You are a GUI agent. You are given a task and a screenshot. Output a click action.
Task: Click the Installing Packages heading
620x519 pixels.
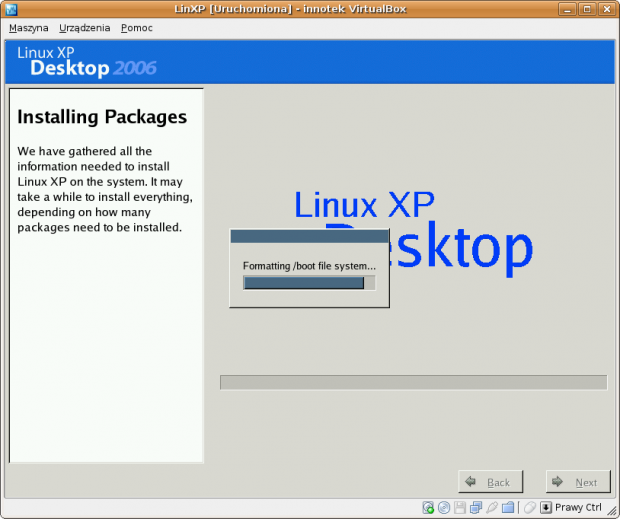coord(102,117)
